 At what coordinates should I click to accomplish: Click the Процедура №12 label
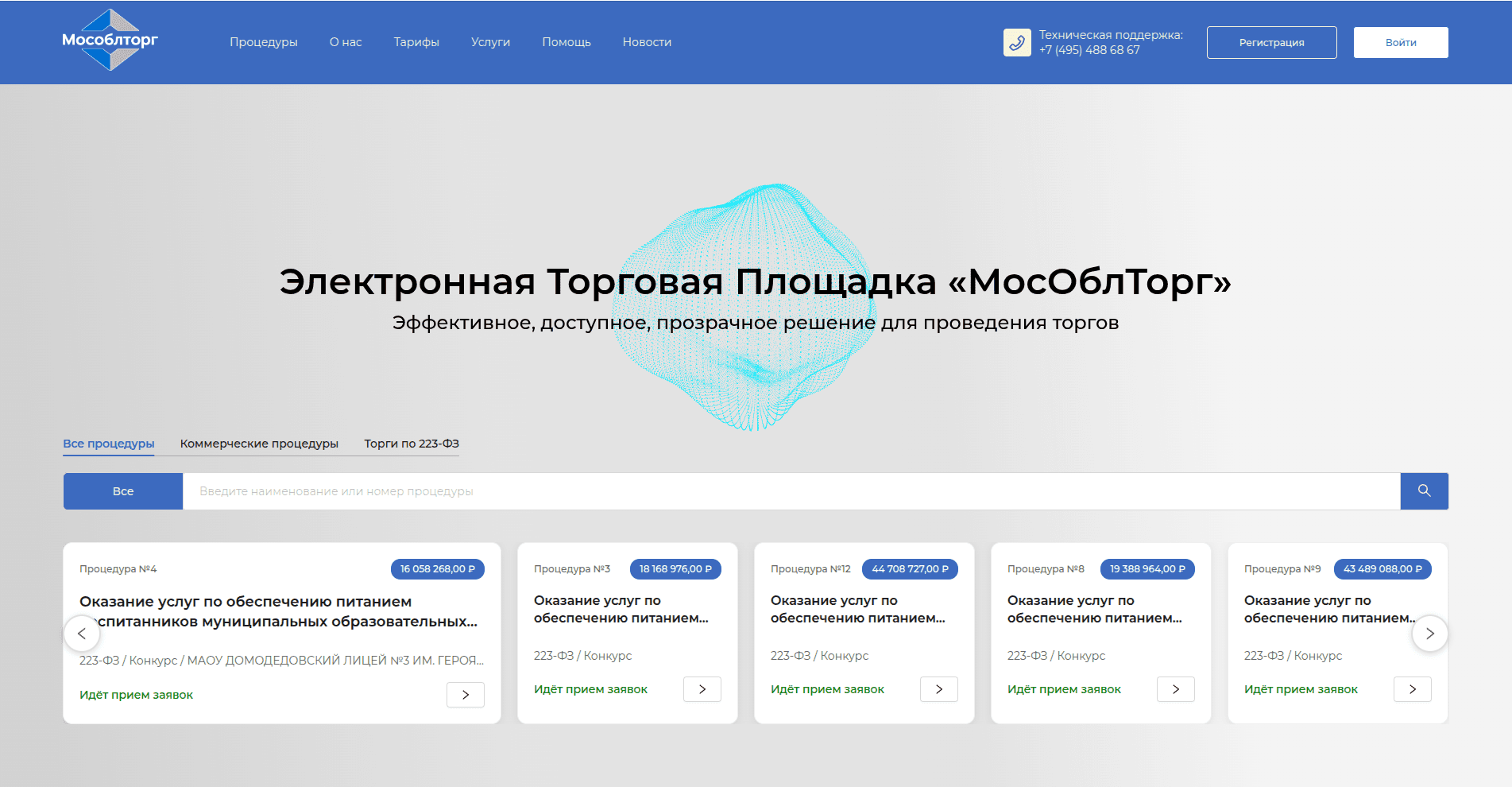click(810, 569)
